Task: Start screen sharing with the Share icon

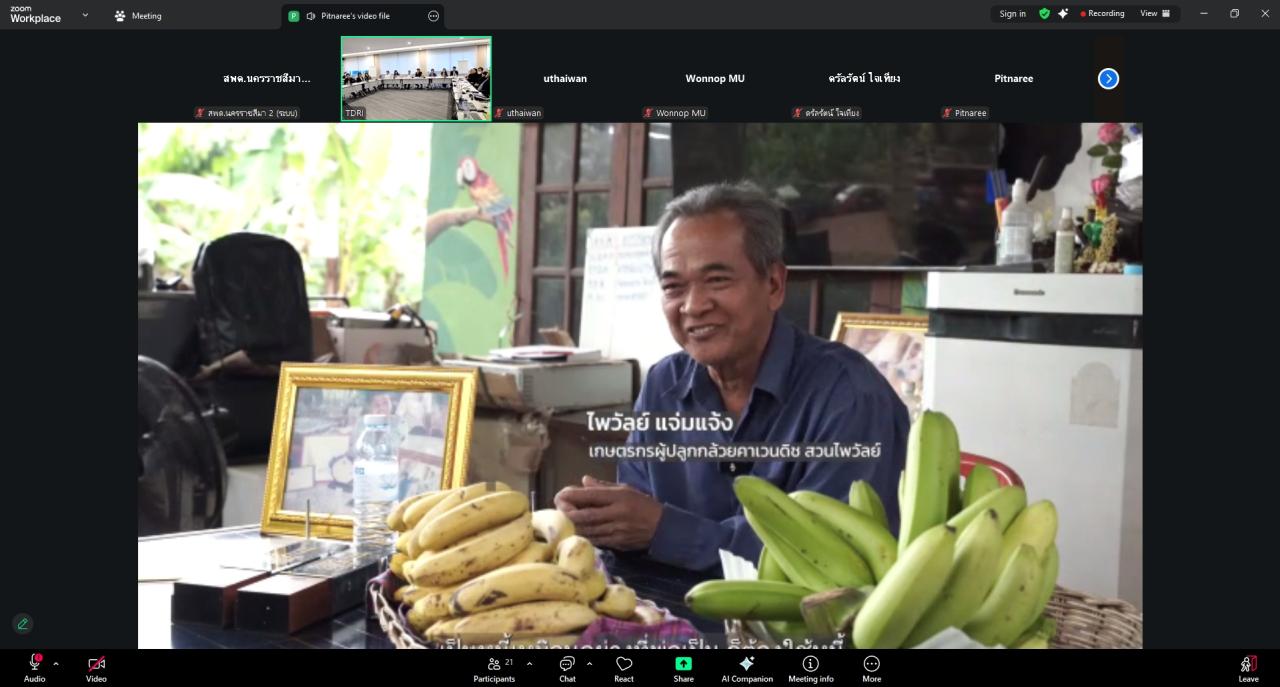Action: point(683,665)
